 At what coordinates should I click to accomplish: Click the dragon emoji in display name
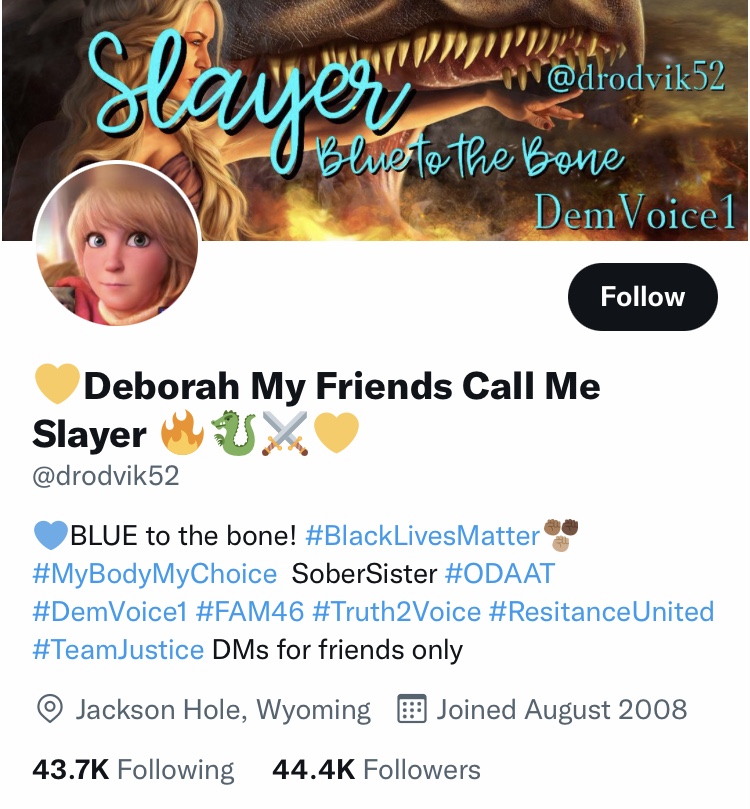(234, 432)
